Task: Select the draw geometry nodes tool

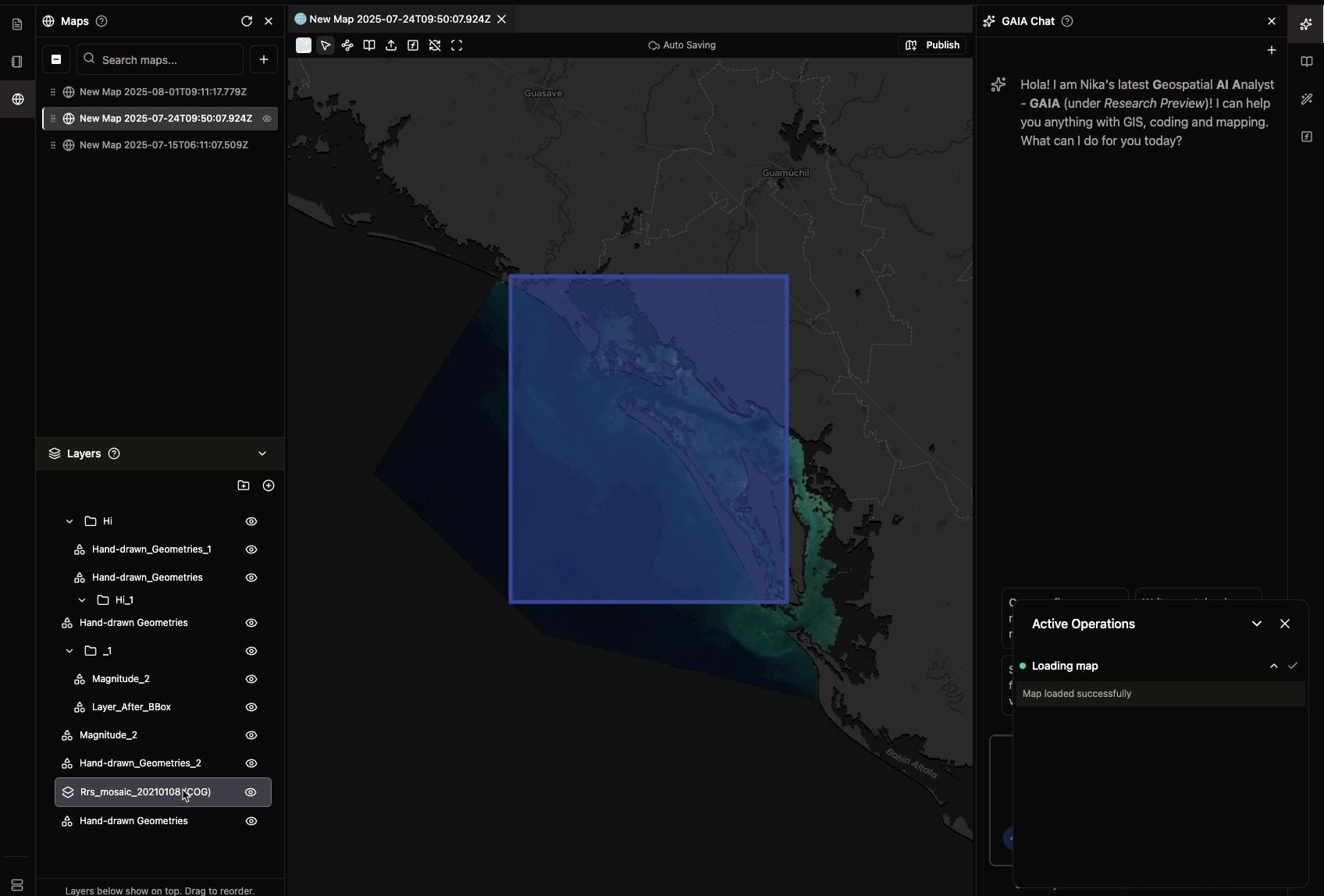Action: tap(347, 45)
